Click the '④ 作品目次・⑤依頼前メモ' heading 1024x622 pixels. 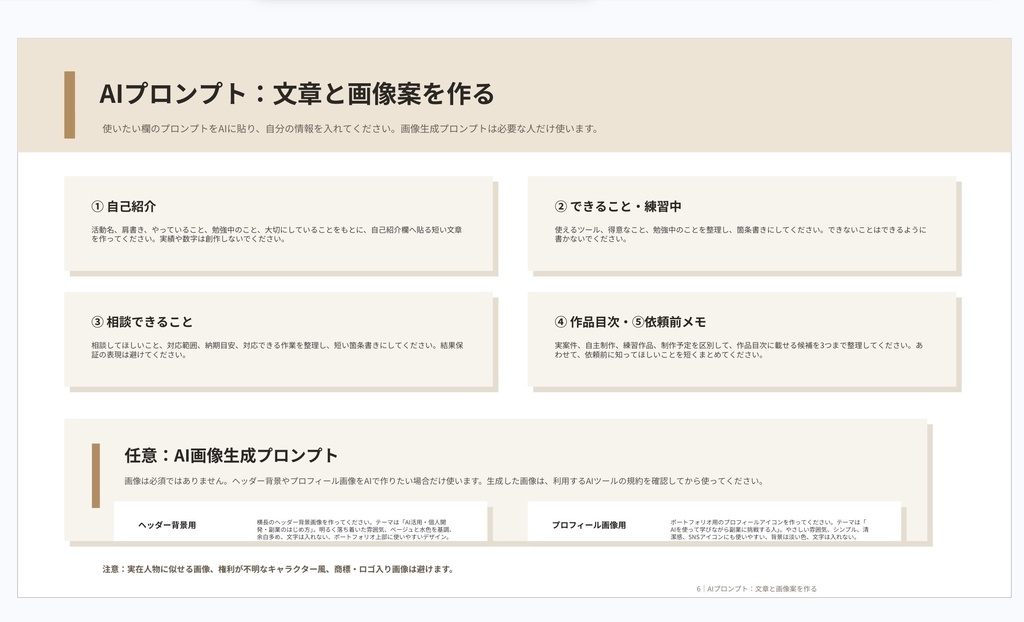pyautogui.click(x=630, y=322)
